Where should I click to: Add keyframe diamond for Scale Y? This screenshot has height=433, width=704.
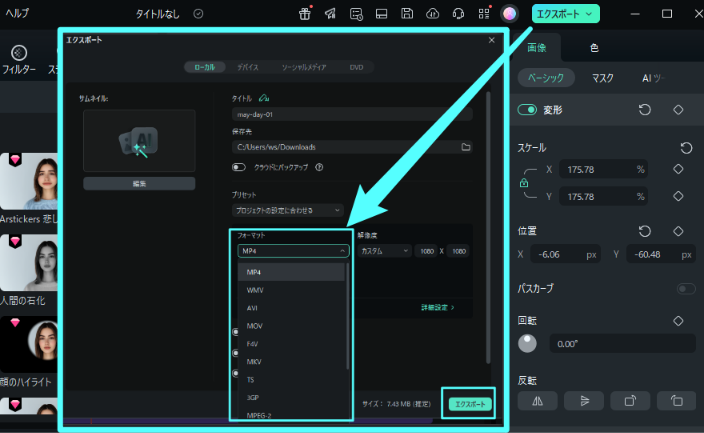click(678, 196)
